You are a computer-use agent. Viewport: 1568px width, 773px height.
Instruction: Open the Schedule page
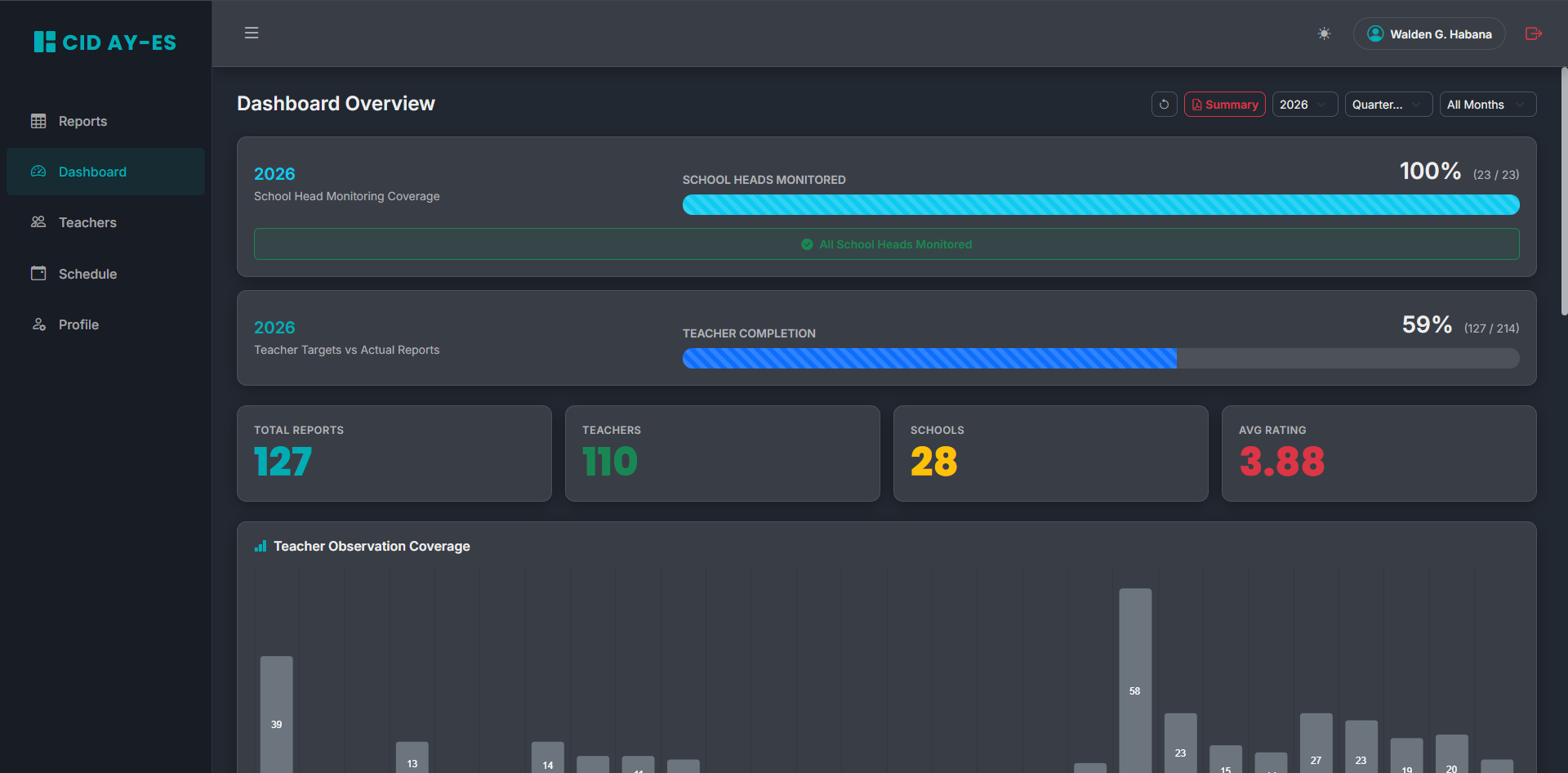coord(105,274)
